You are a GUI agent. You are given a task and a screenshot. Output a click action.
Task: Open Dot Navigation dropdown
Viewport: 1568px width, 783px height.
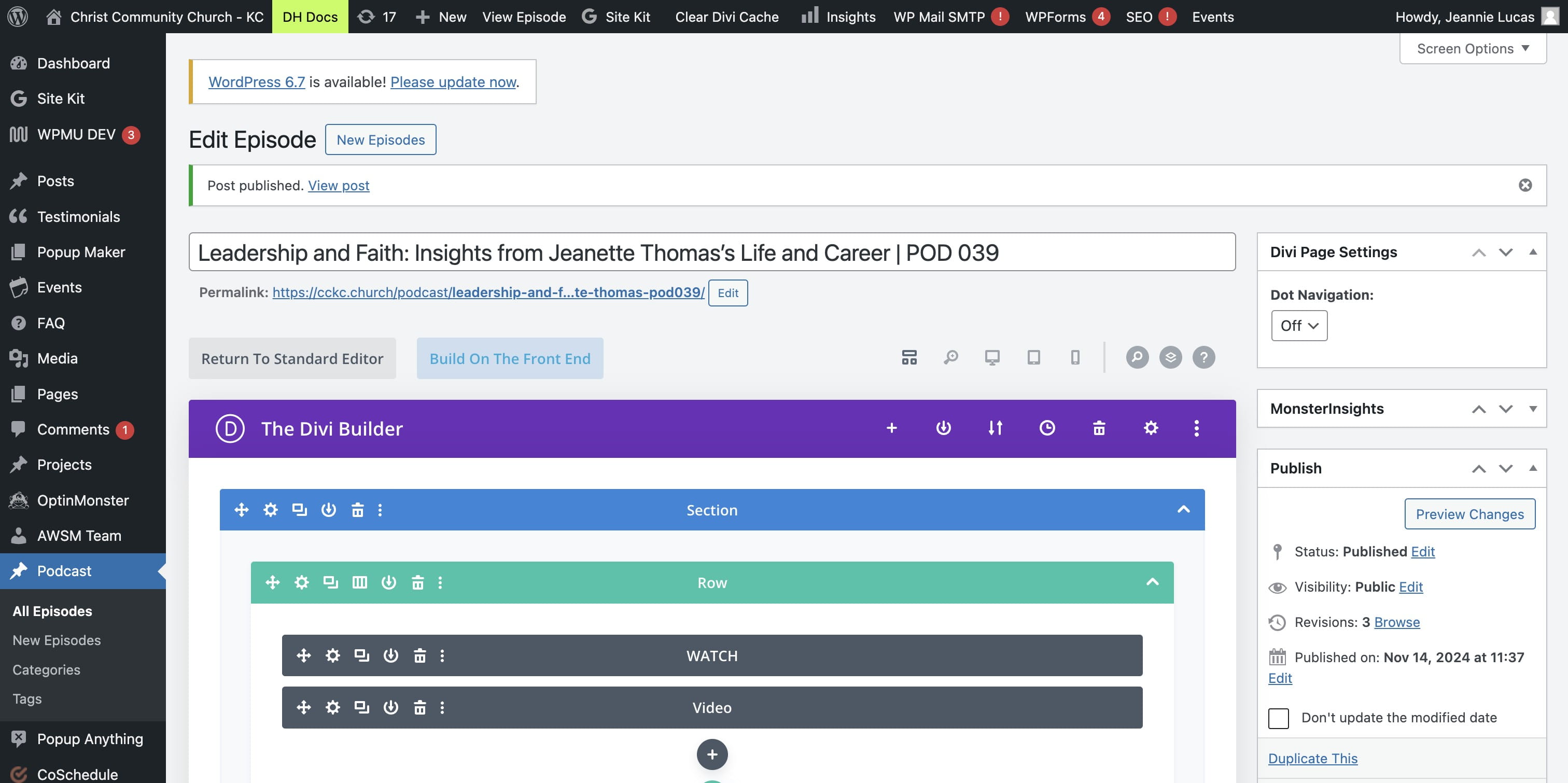[x=1299, y=326]
